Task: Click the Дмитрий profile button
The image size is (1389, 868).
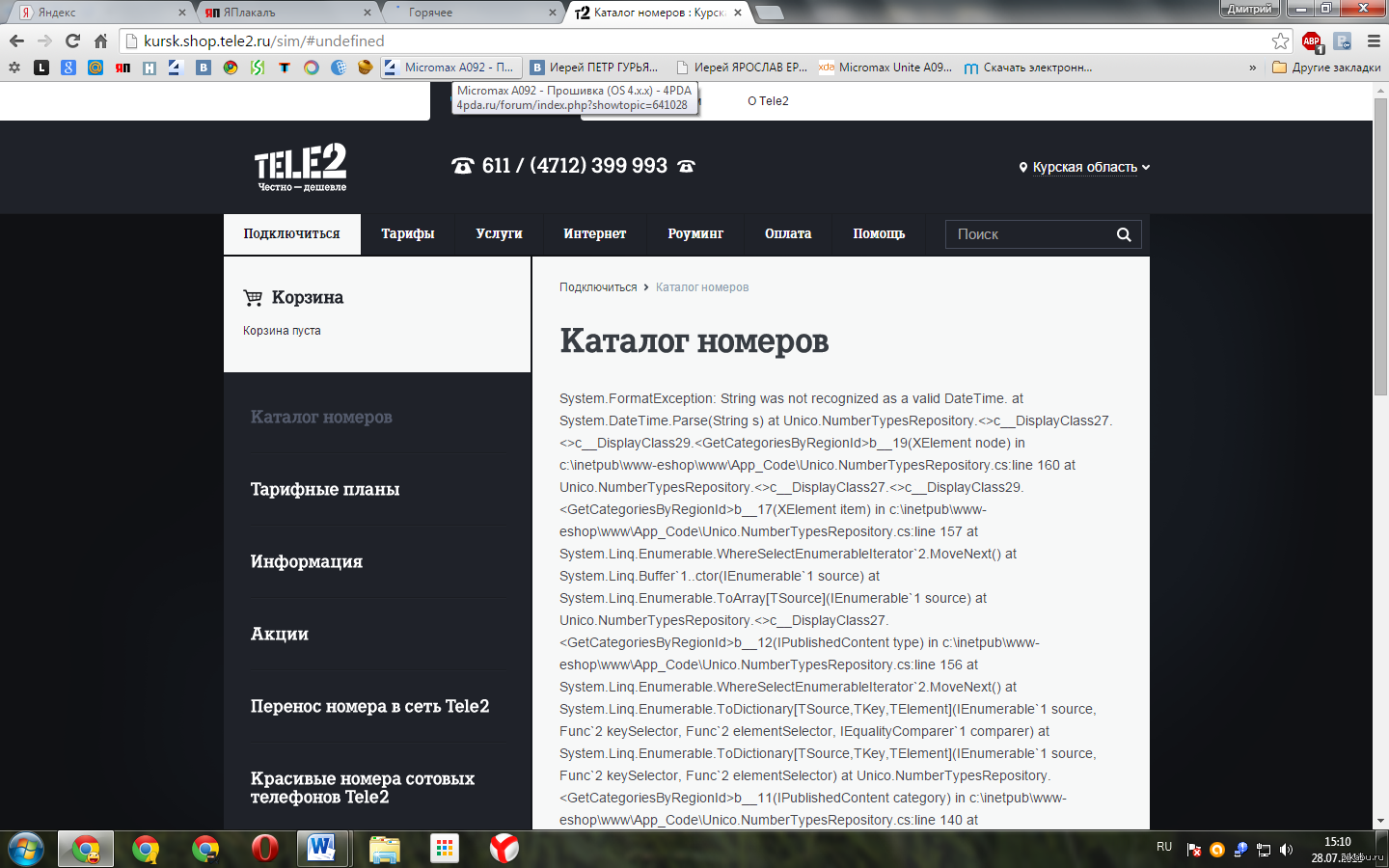Action: (1250, 9)
